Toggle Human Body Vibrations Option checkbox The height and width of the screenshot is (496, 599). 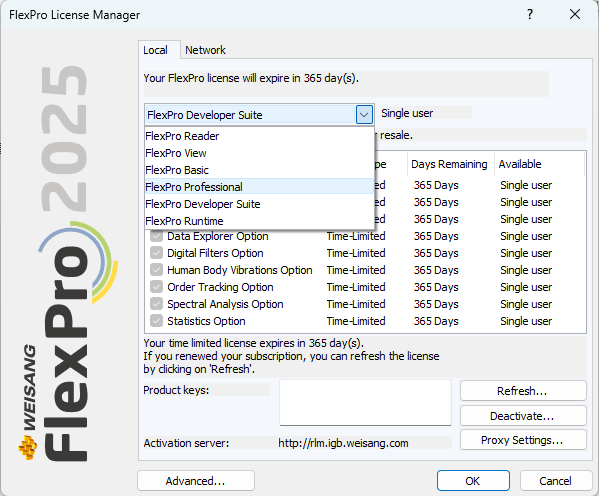click(156, 270)
